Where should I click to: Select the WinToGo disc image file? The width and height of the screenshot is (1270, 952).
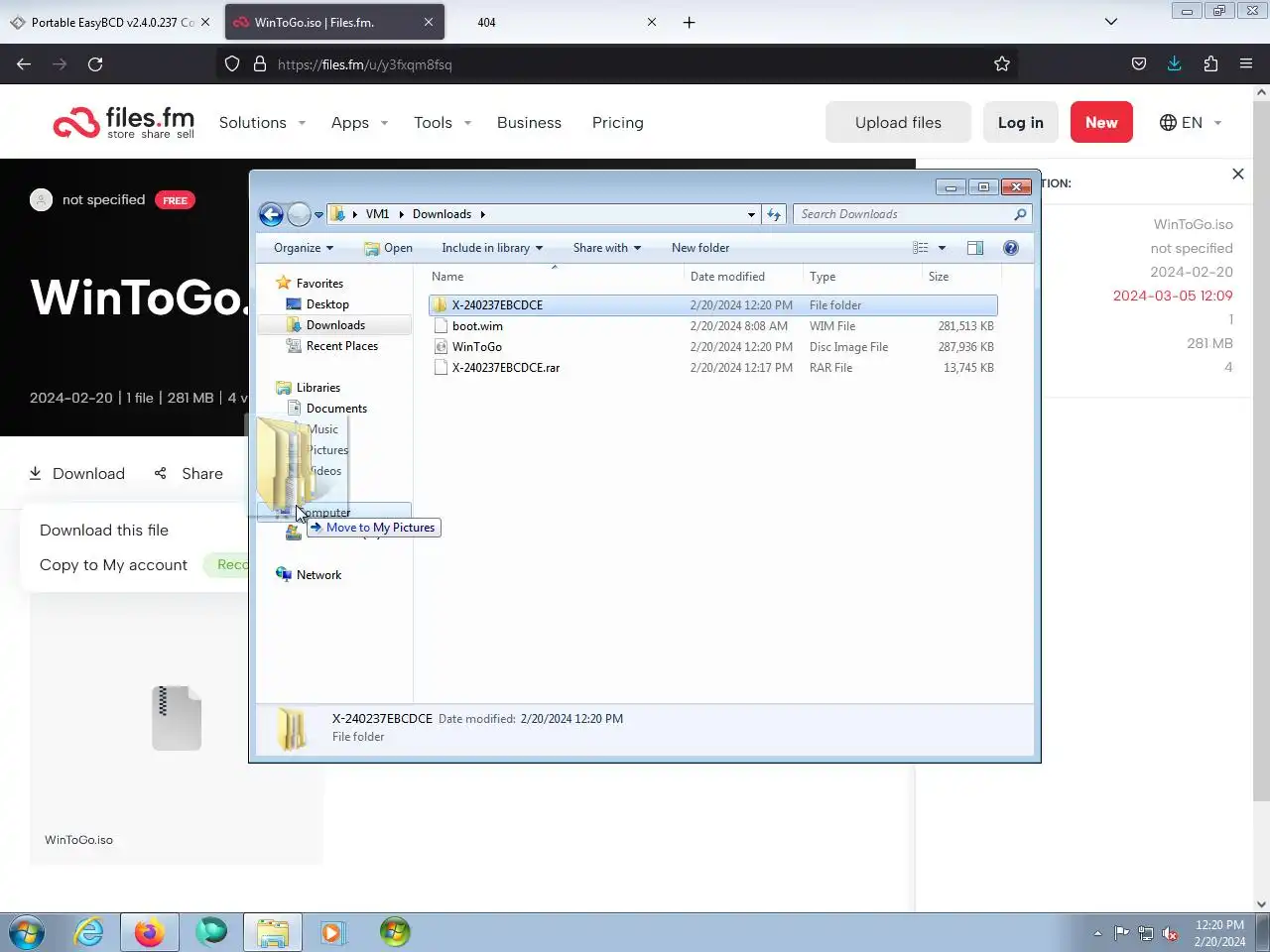click(x=713, y=347)
